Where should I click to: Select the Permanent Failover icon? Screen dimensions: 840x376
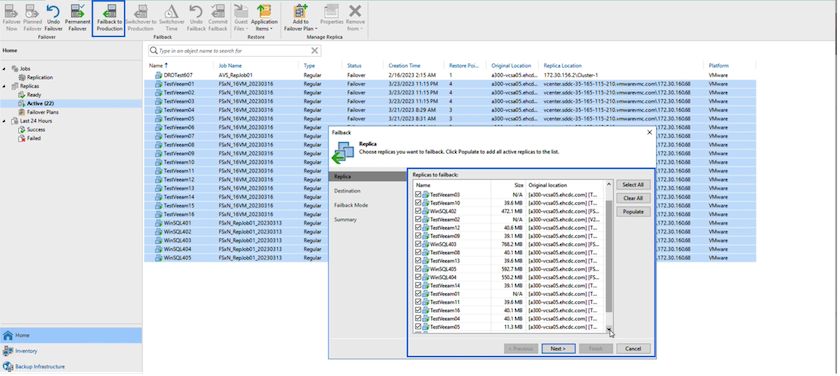click(x=78, y=11)
